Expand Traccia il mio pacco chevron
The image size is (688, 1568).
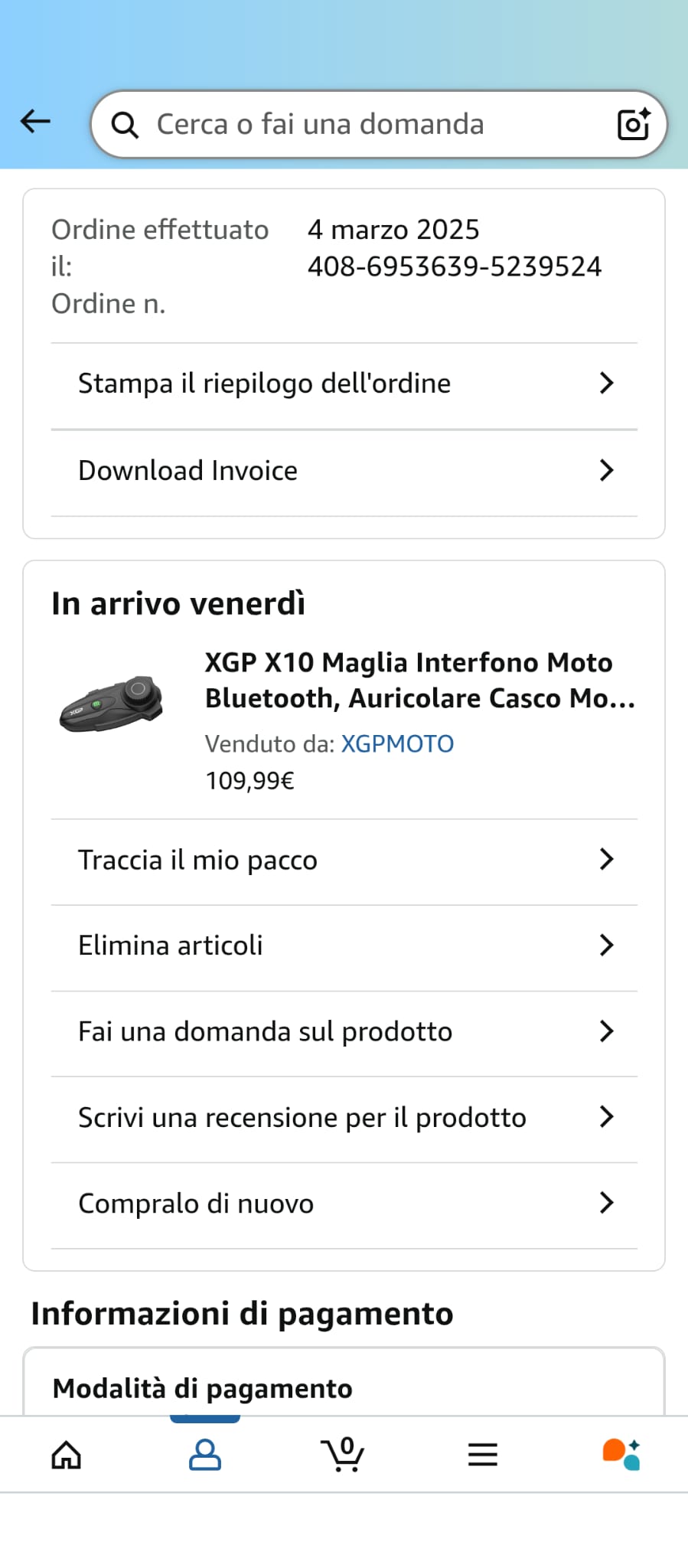coord(607,859)
